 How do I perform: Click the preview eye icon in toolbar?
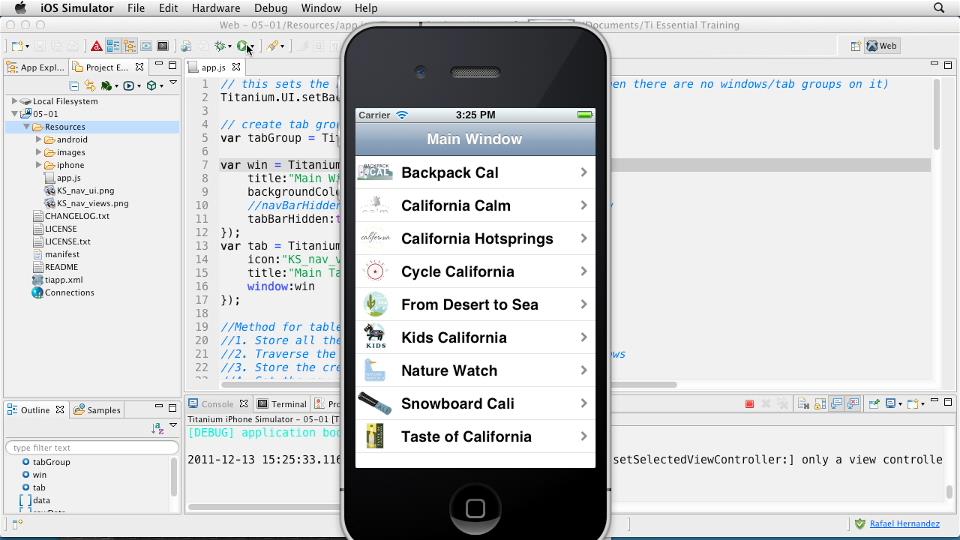(x=146, y=46)
